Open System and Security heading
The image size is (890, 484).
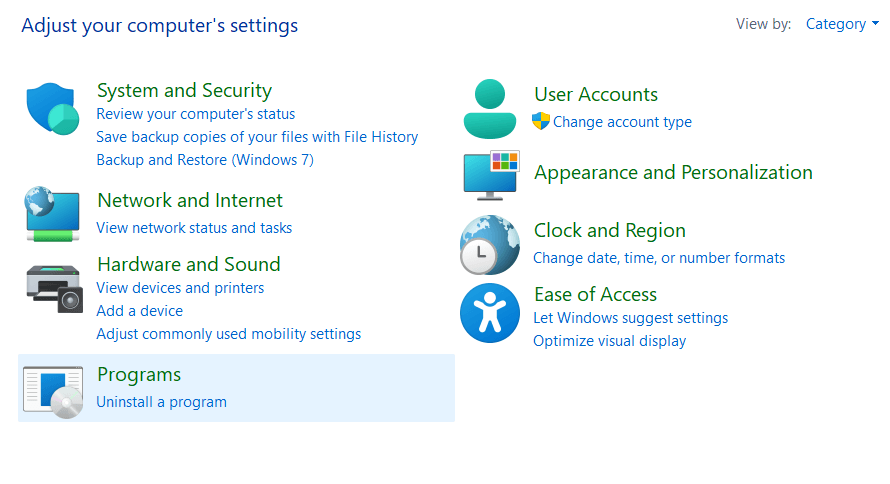coord(184,90)
